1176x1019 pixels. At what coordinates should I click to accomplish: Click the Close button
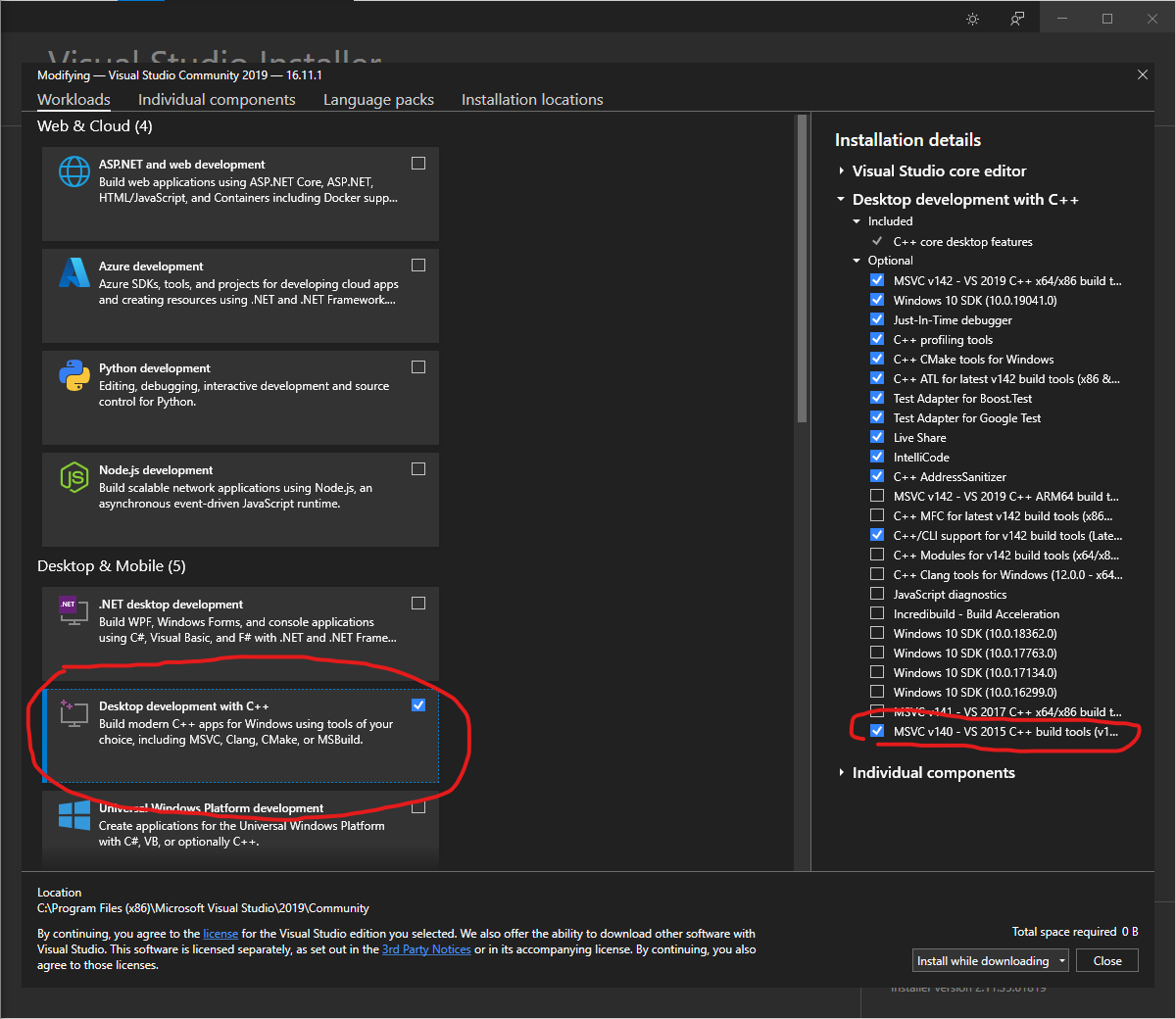tap(1107, 961)
